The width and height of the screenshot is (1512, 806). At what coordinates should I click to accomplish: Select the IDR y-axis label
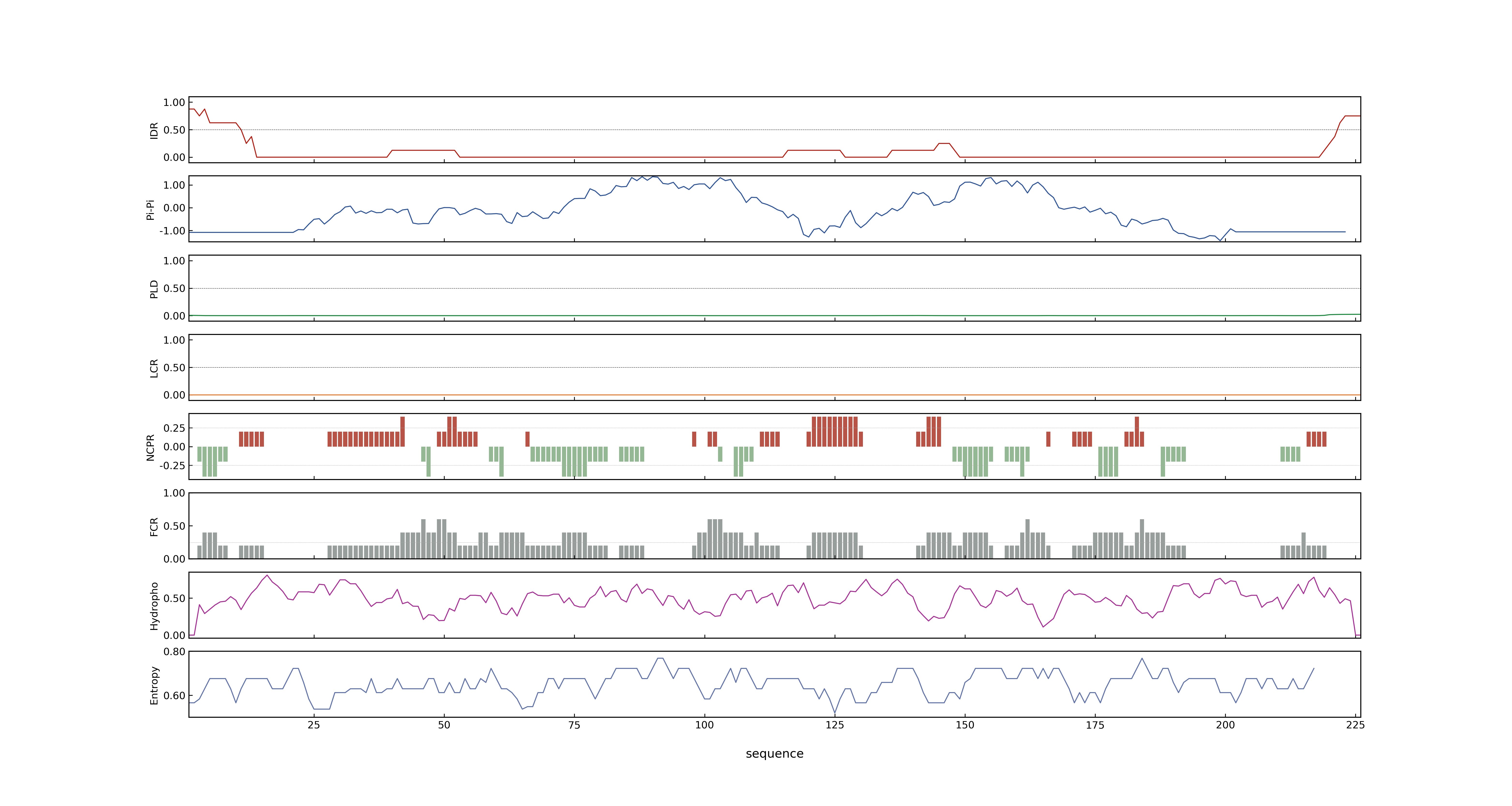[154, 130]
